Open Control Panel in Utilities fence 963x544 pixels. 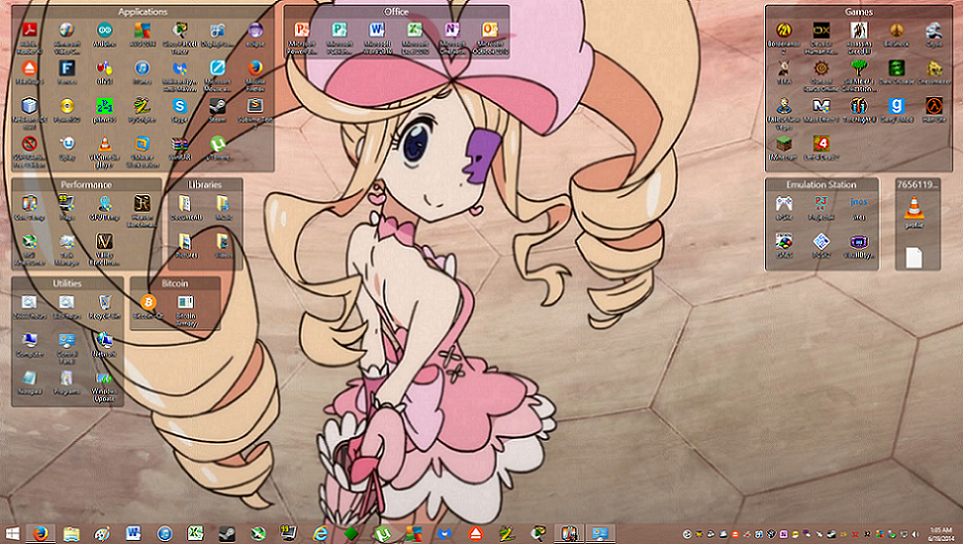pos(67,340)
